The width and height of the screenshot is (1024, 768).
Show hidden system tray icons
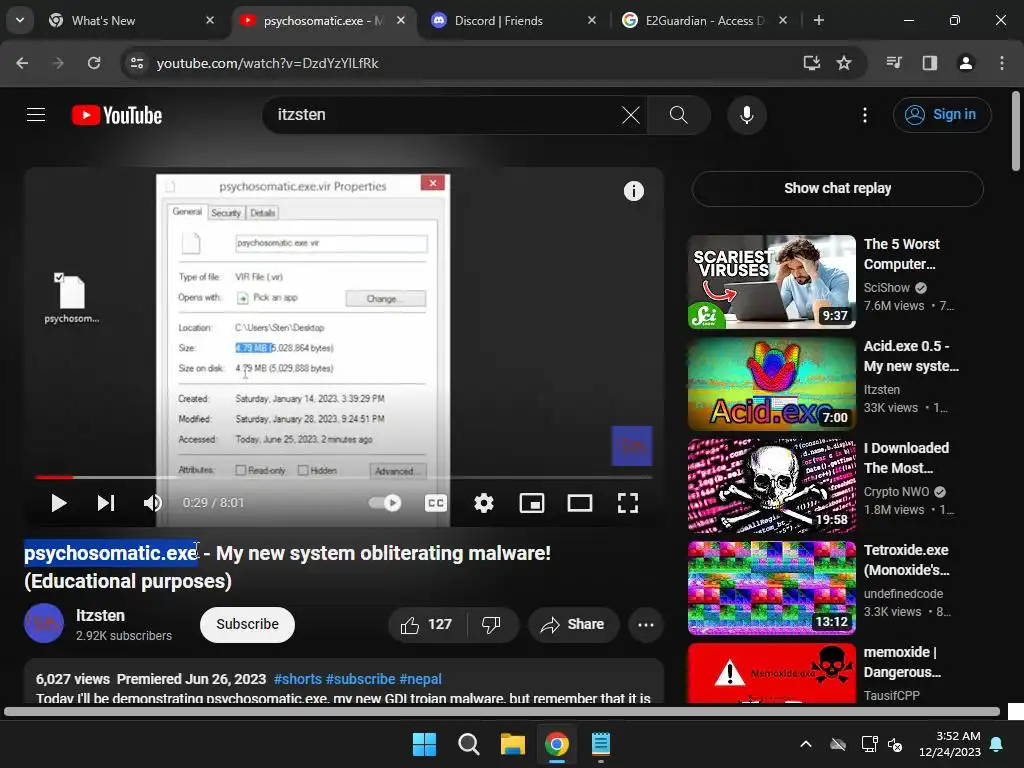pos(806,744)
